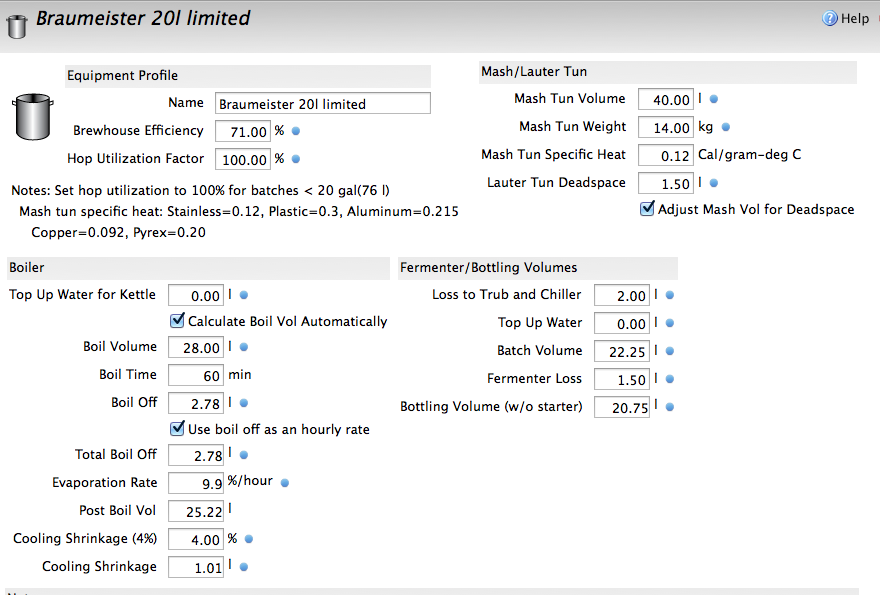Click the Evaporation Rate field
This screenshot has height=595, width=880.
pyautogui.click(x=196, y=483)
